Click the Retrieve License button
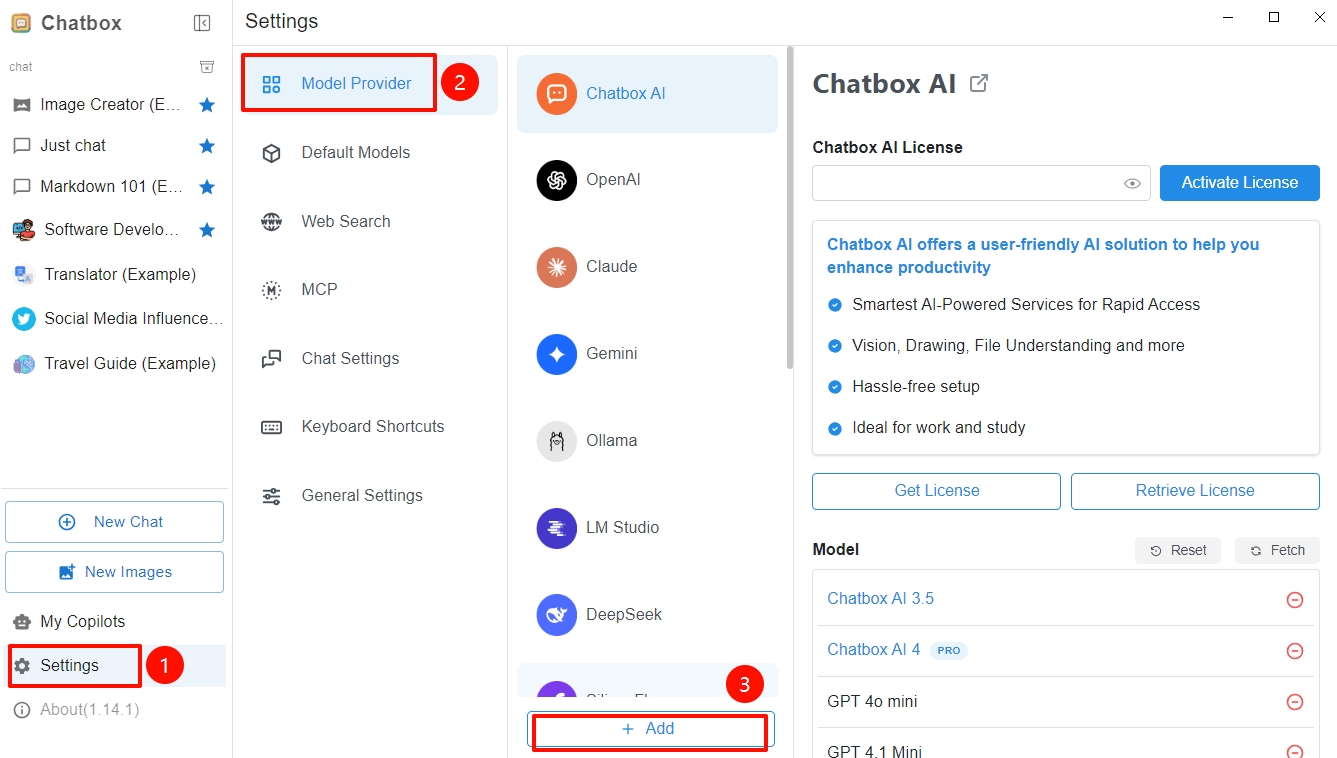Image resolution: width=1337 pixels, height=758 pixels. tap(1195, 491)
